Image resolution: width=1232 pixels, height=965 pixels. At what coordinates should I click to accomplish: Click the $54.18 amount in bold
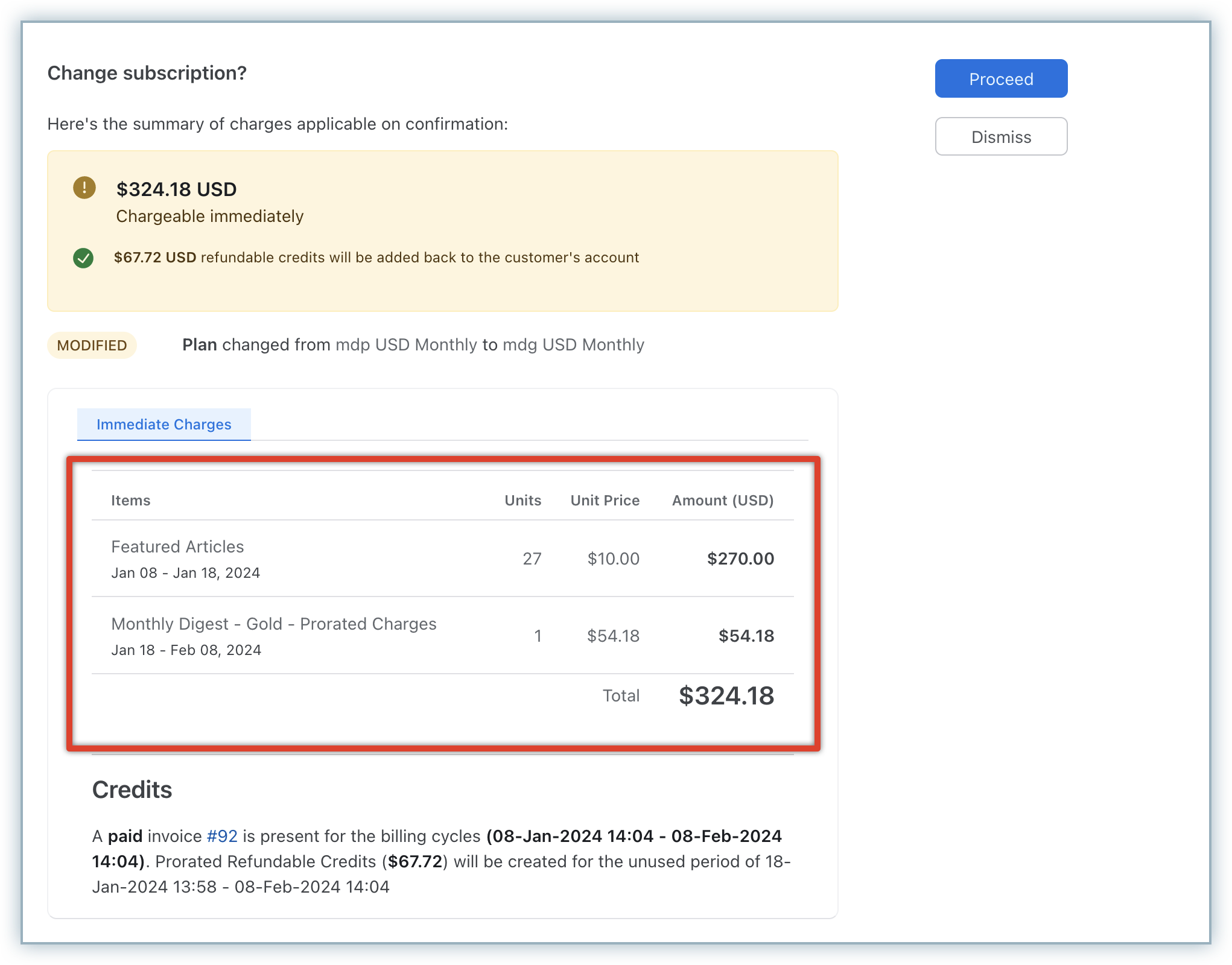746,636
